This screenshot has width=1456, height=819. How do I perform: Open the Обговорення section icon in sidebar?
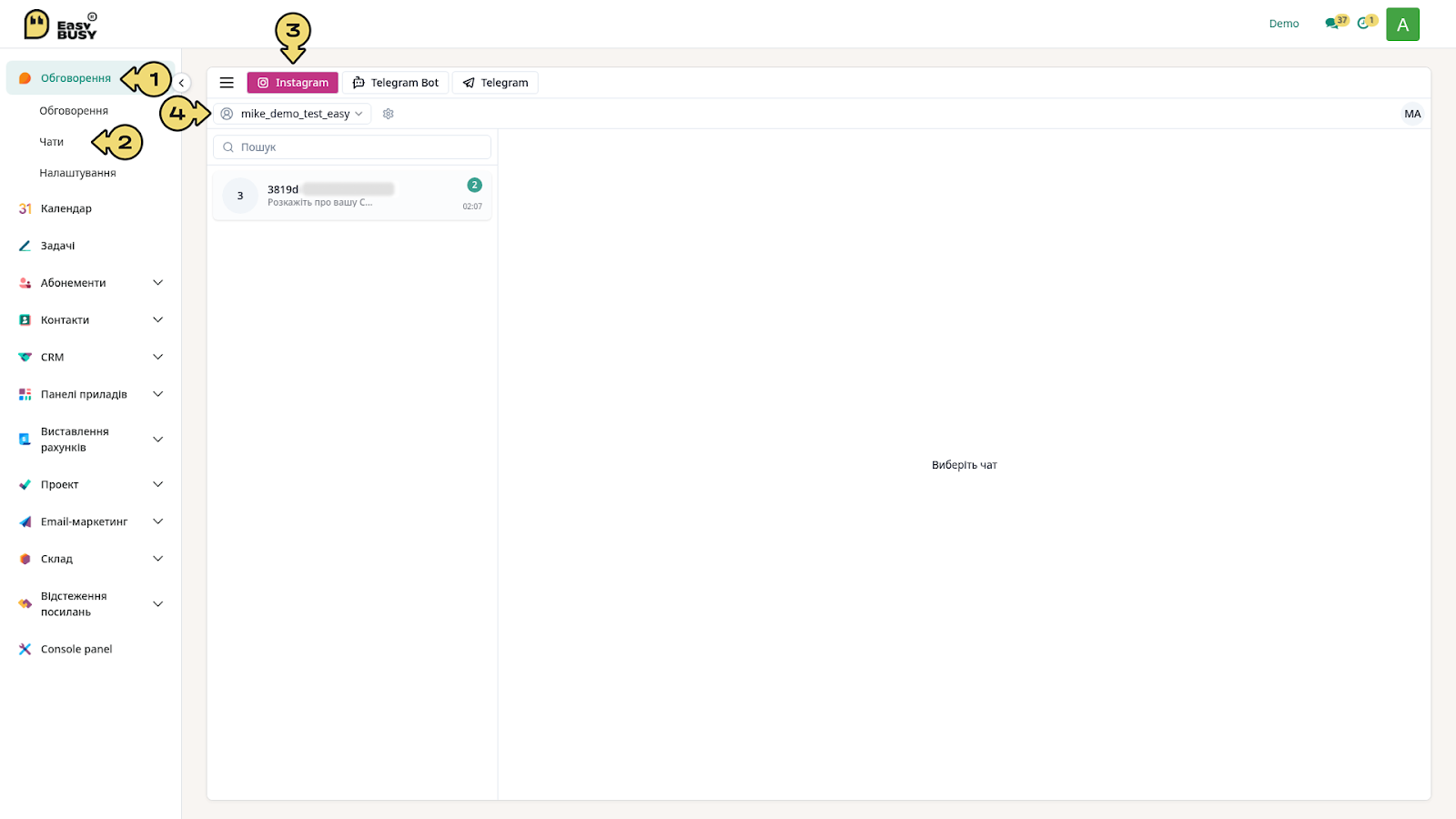[25, 78]
